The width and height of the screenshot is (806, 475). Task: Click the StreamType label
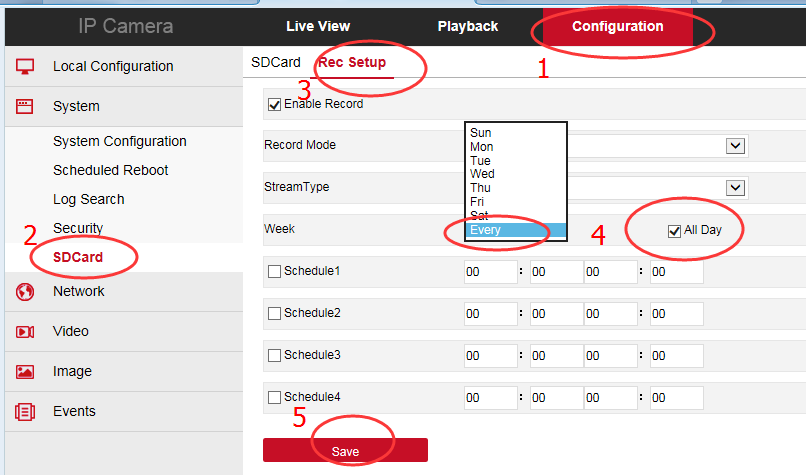[x=297, y=187]
